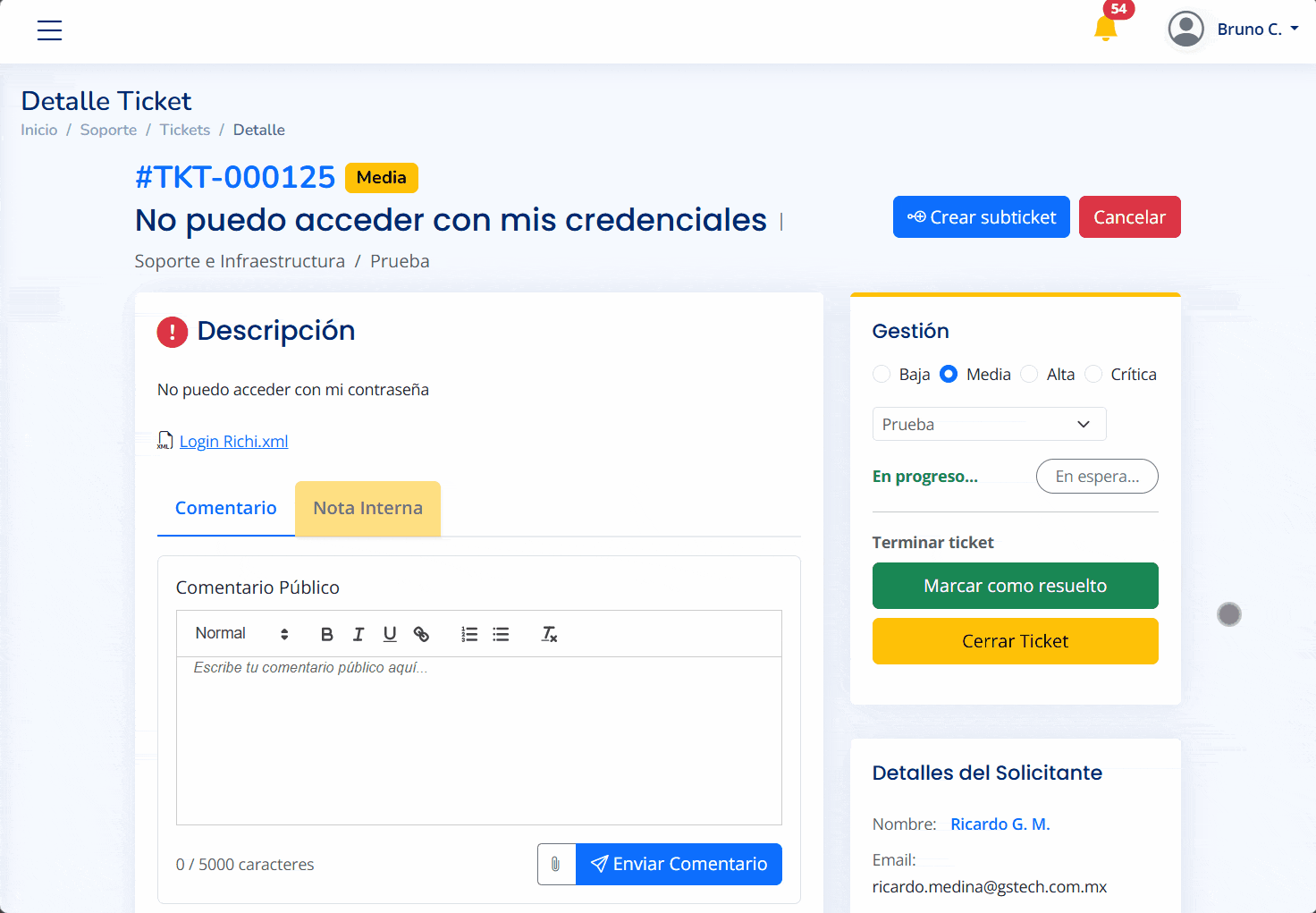Attach a file using the paperclip icon
1316x913 pixels.
pos(555,864)
